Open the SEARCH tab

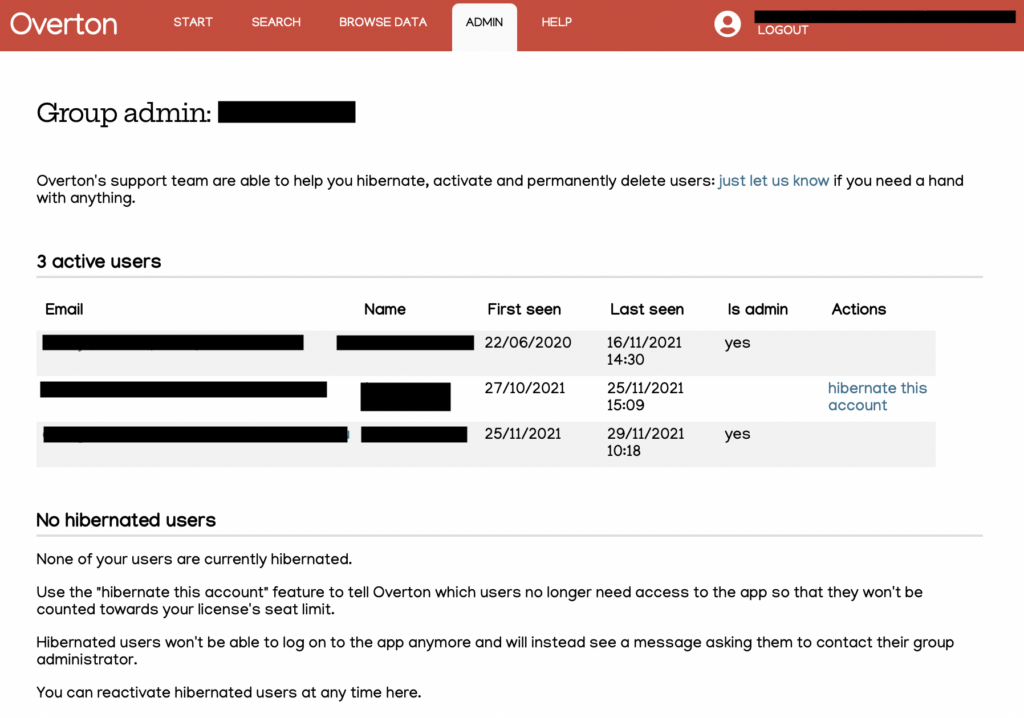pos(276,22)
